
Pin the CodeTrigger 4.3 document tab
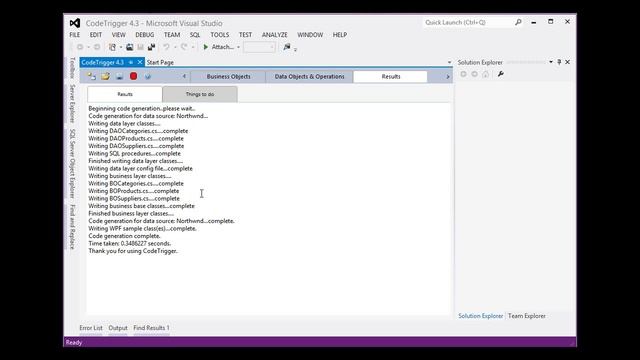pos(131,62)
